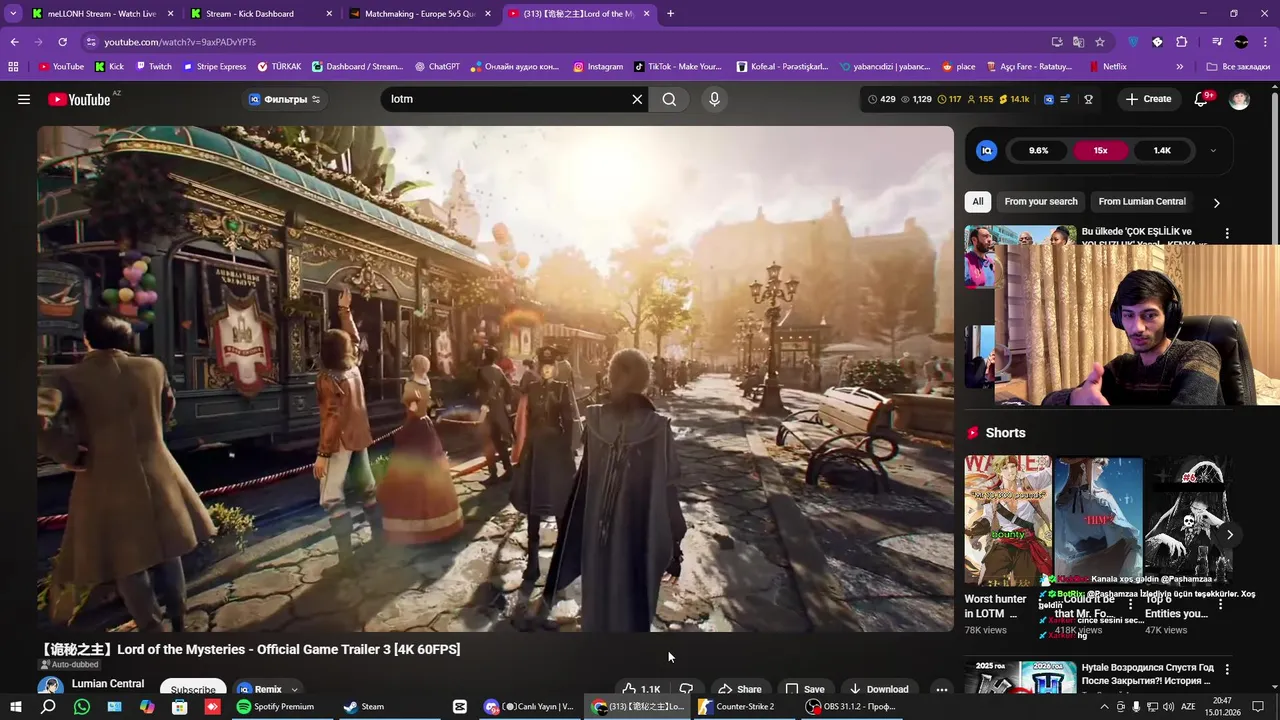Like the video with 1.1K likes
This screenshot has width=1280, height=720.
(x=641, y=689)
